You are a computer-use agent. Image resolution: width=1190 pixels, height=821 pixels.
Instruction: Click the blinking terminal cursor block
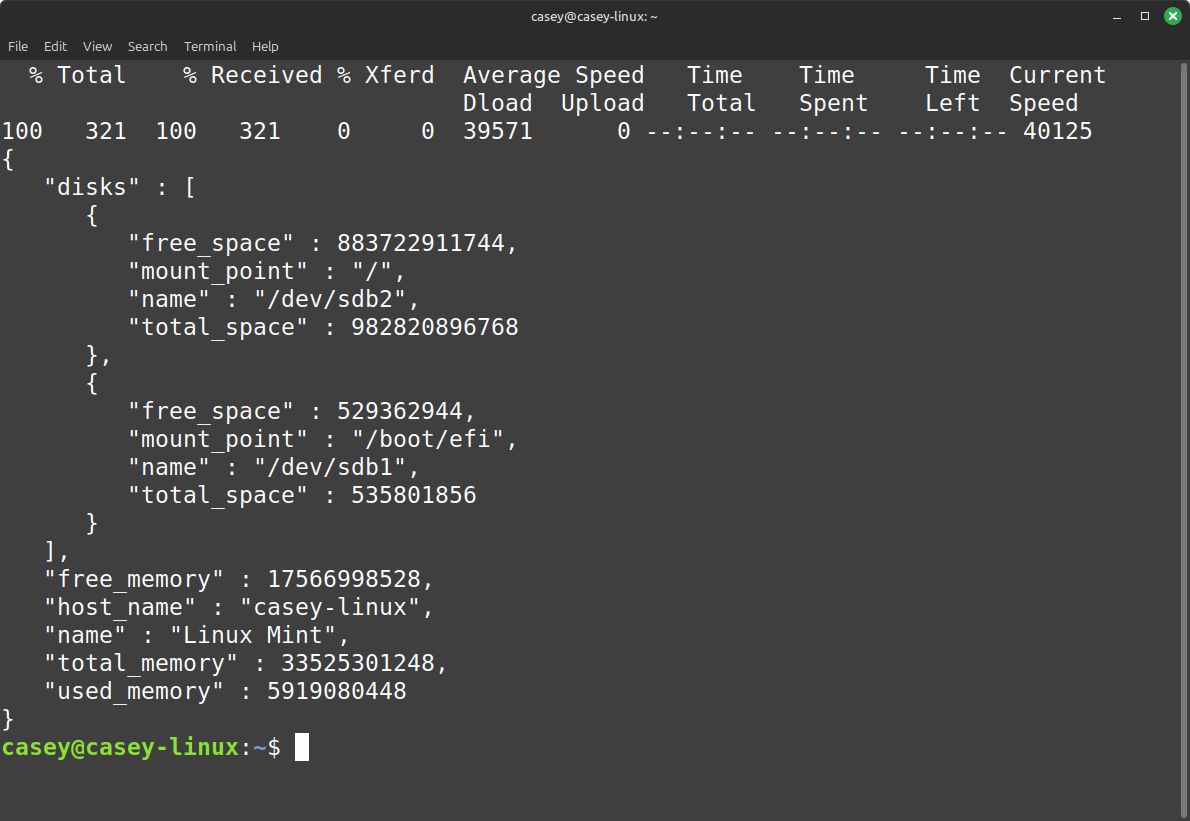(x=302, y=747)
